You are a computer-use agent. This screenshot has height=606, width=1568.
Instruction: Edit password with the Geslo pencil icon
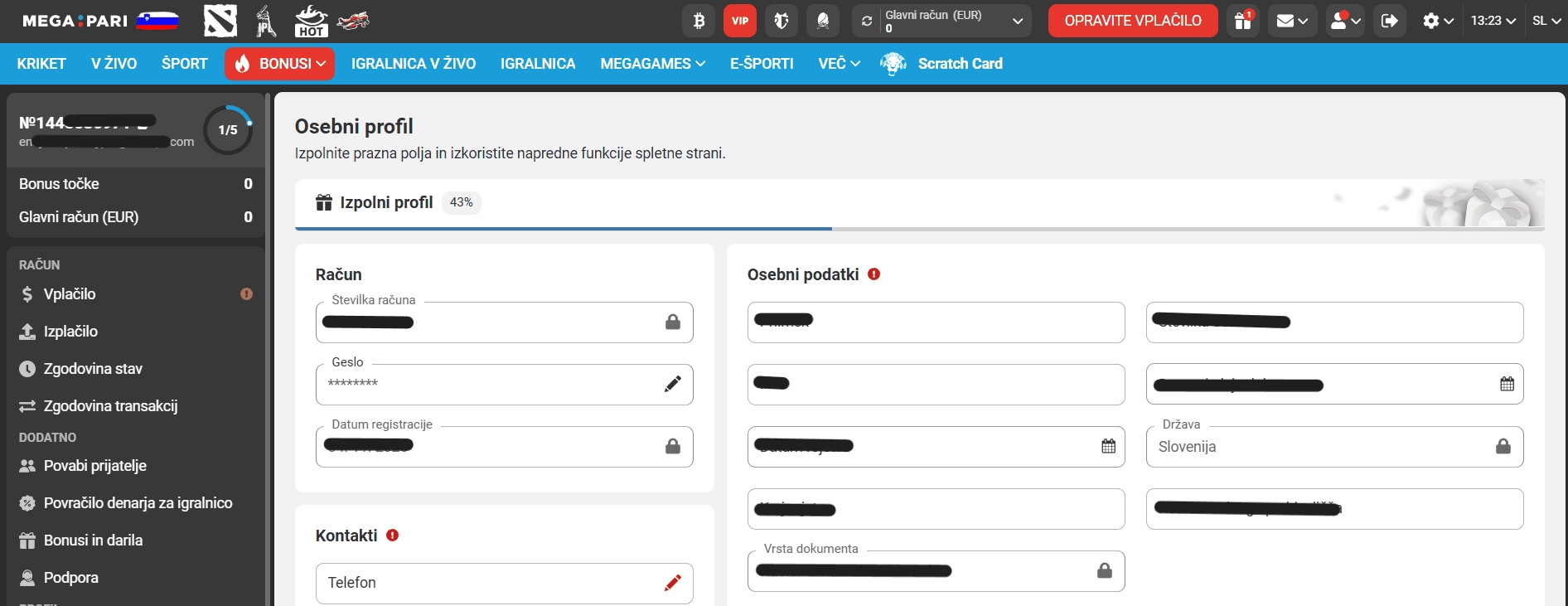[673, 384]
